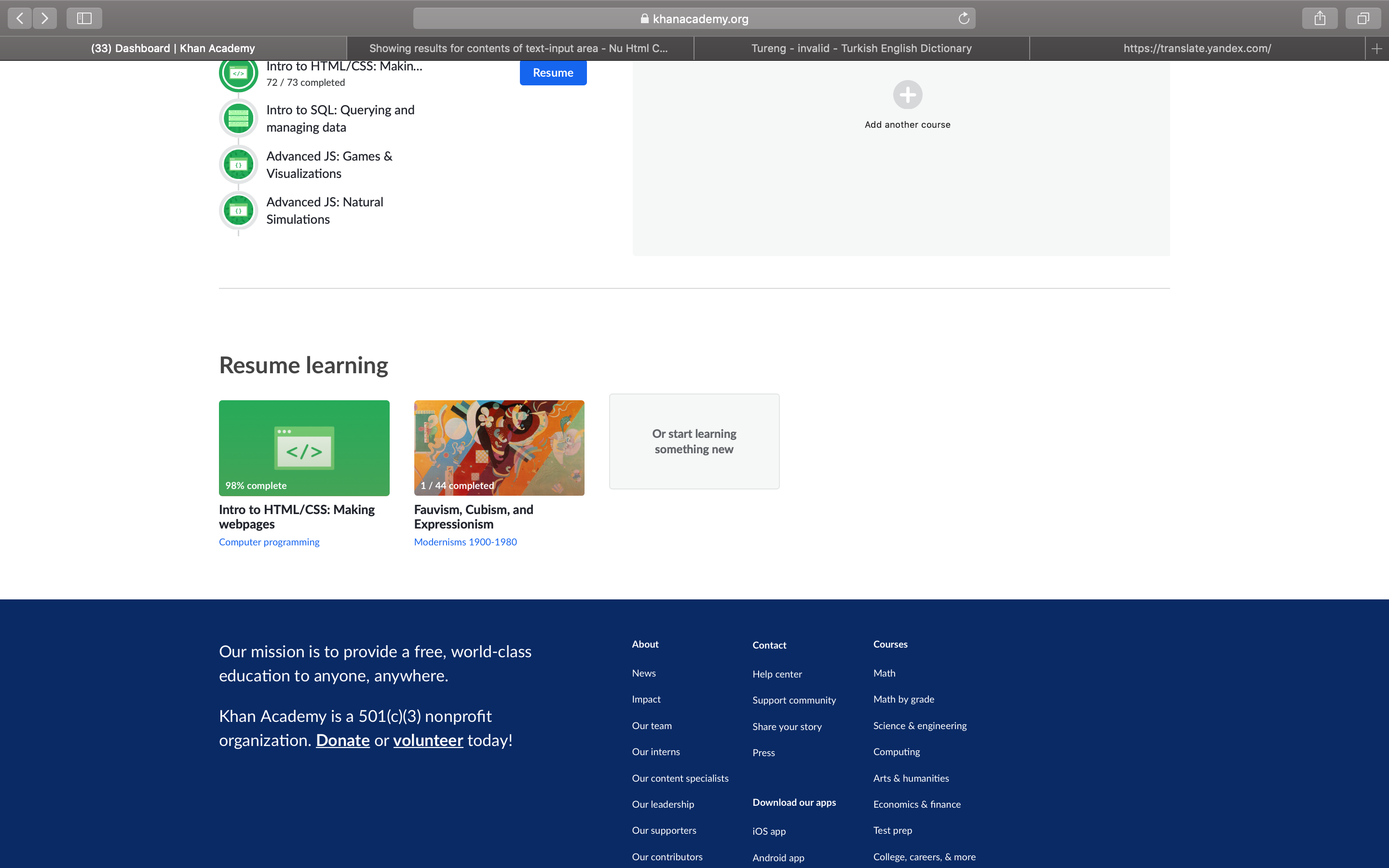Open the Computing courses link
1389x868 pixels.
897,752
